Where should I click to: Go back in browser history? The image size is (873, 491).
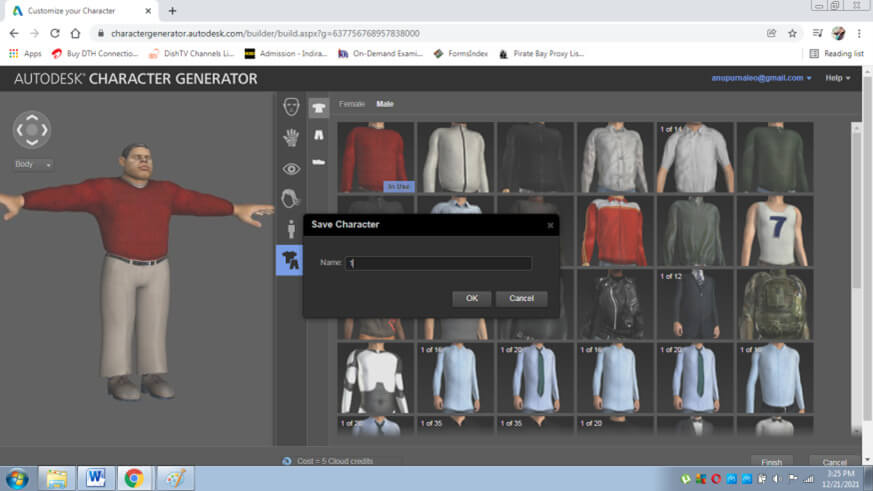[14, 33]
